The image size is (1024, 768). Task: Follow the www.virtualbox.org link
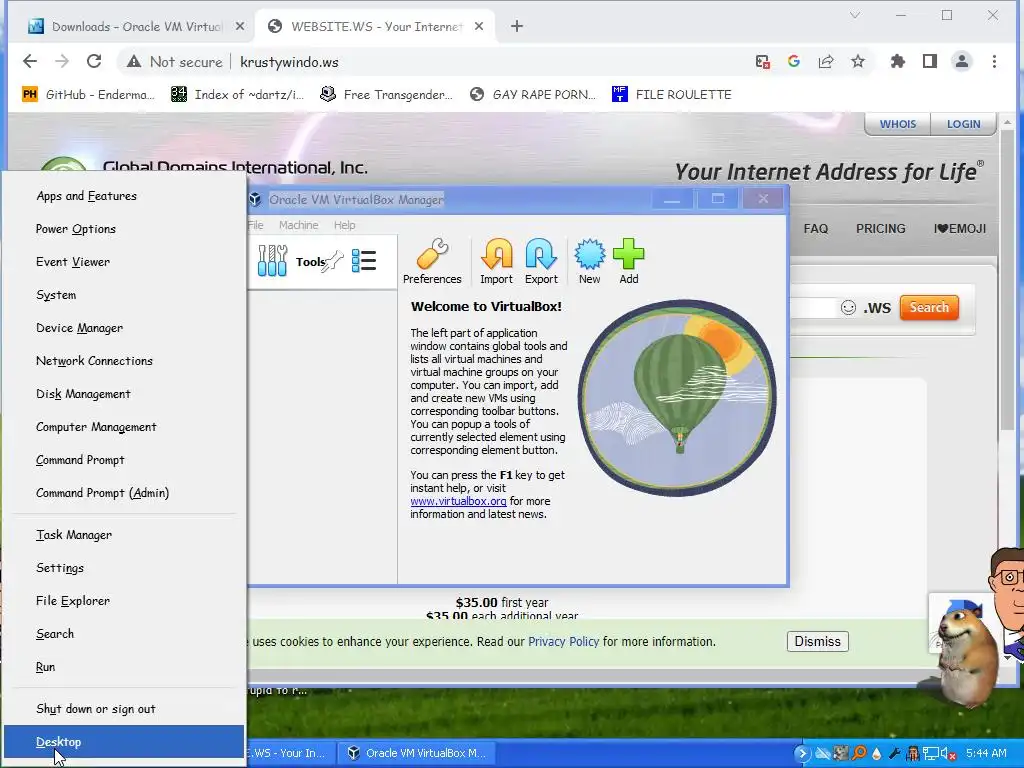click(458, 501)
